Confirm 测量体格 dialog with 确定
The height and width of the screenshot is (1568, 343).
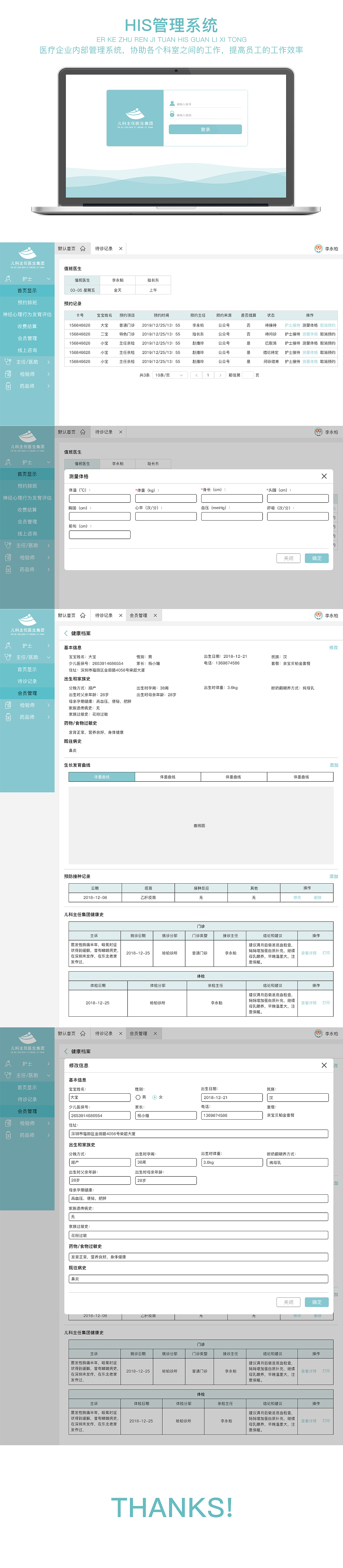coord(317,558)
